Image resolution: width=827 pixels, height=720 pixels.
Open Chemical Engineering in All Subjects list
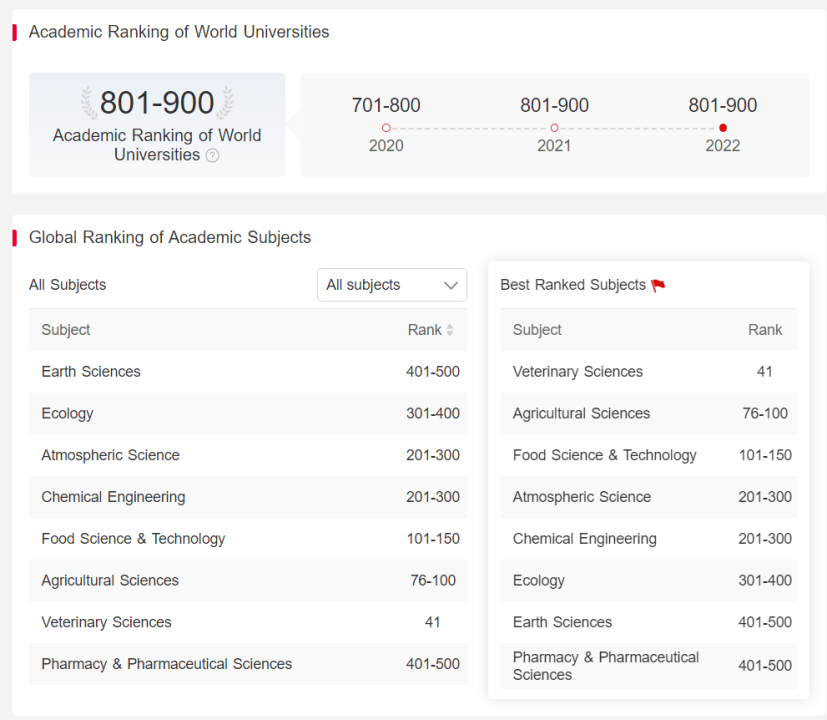tap(113, 497)
